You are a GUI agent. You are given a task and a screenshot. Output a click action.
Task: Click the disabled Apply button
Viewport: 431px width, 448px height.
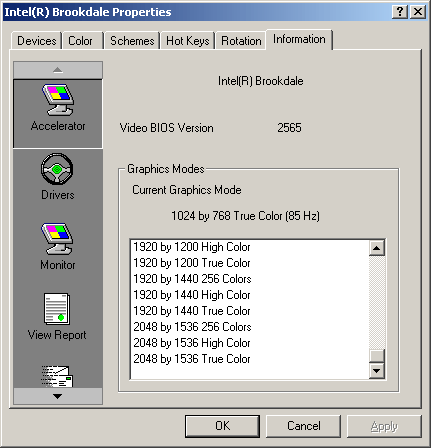tap(384, 426)
